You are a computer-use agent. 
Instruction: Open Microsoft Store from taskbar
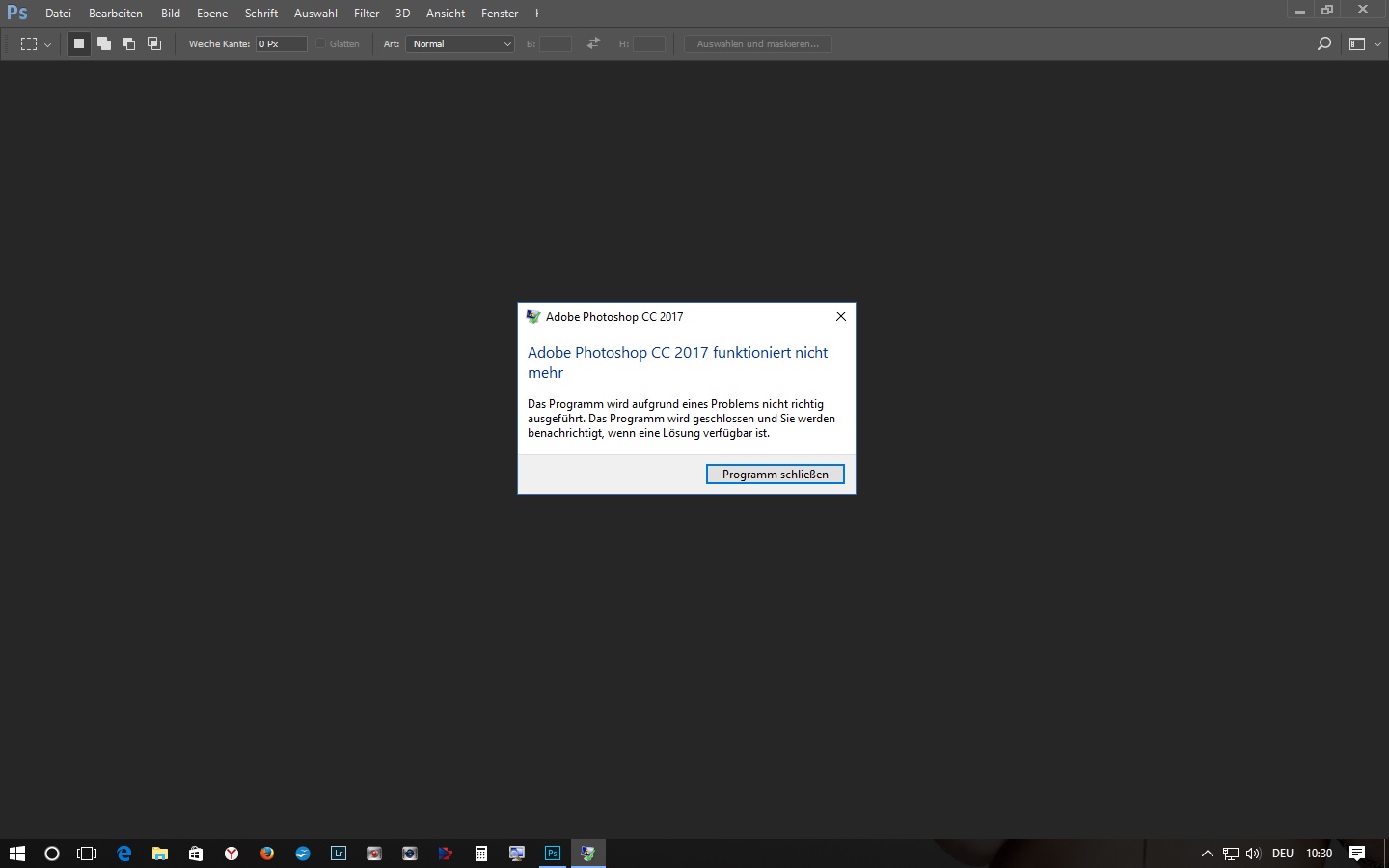tap(196, 854)
